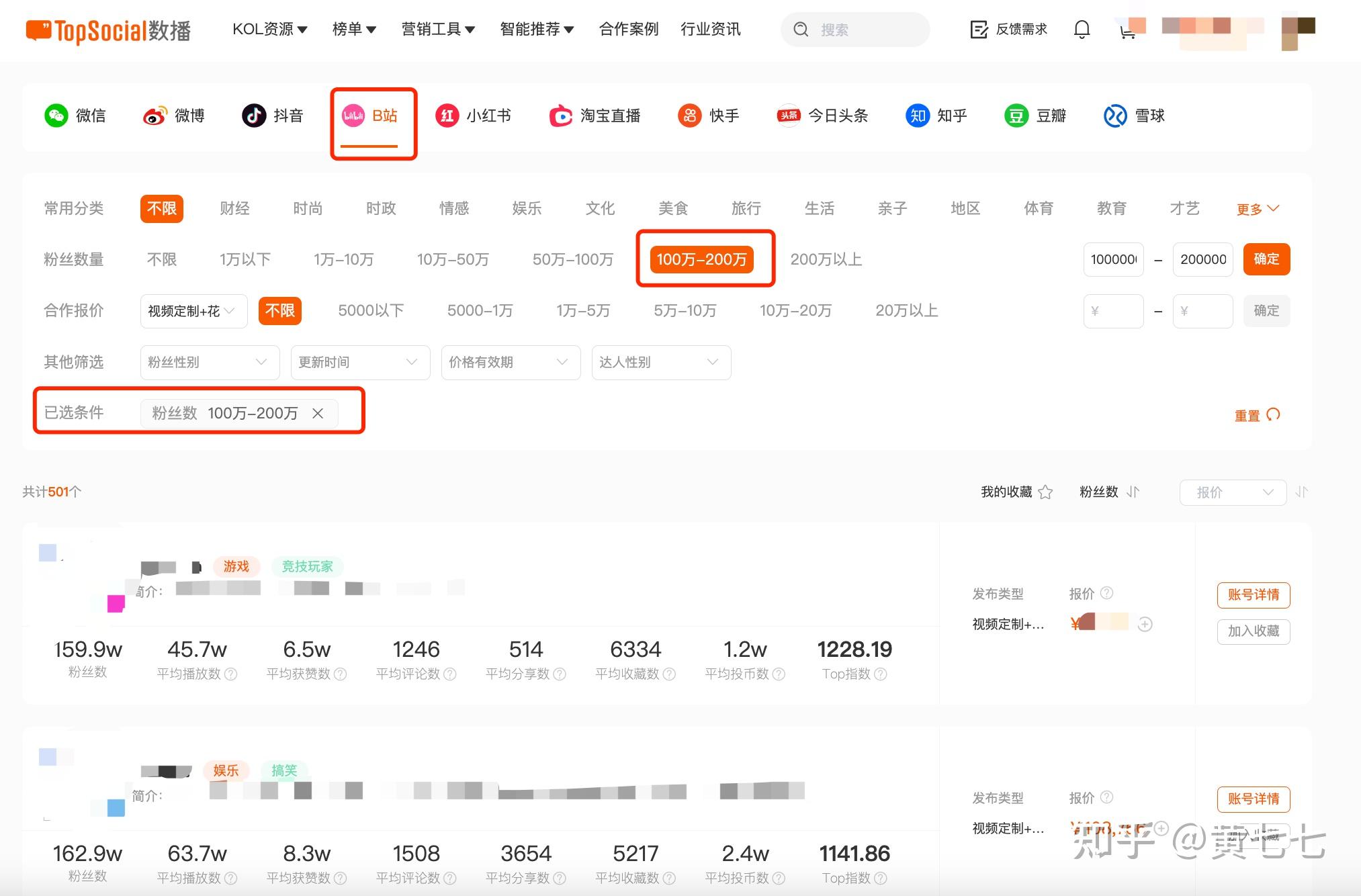Open the 视频定制+花 publish type dropdown
This screenshot has width=1361, height=896.
193,311
